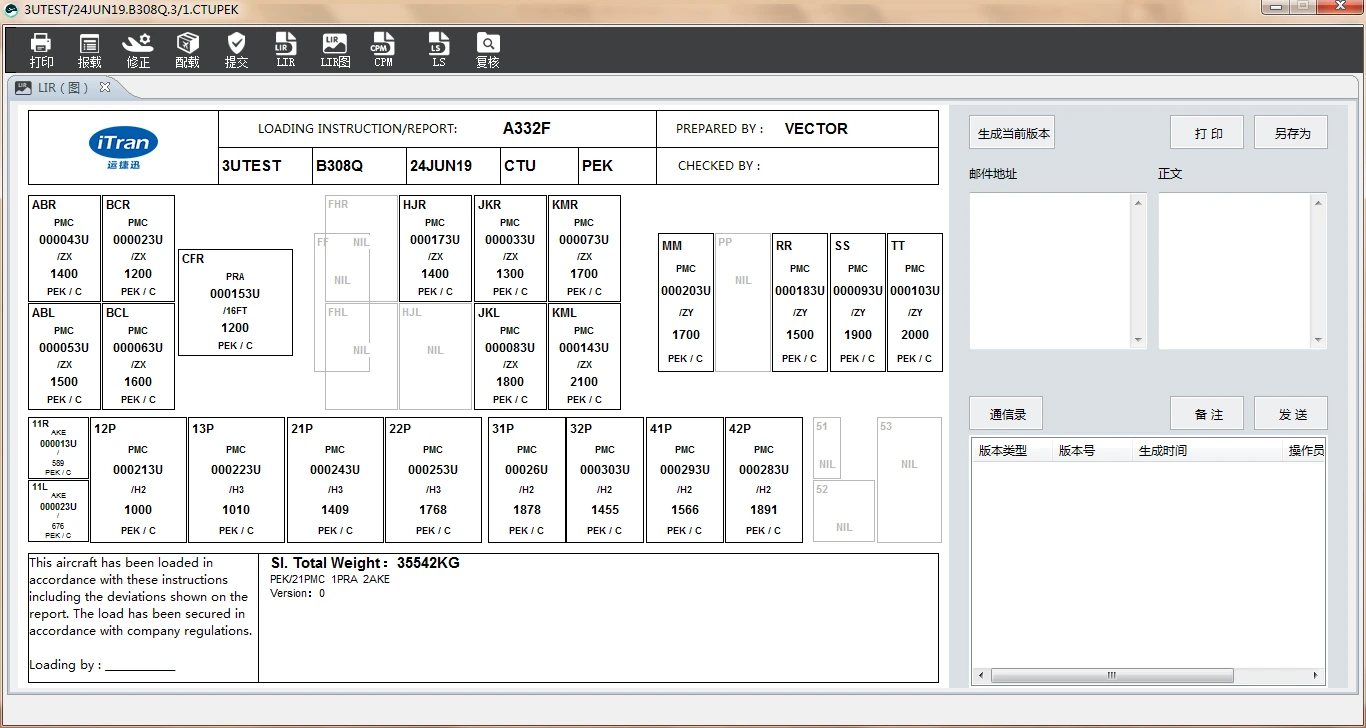Click the 修正 correction airplane icon

coord(137,49)
